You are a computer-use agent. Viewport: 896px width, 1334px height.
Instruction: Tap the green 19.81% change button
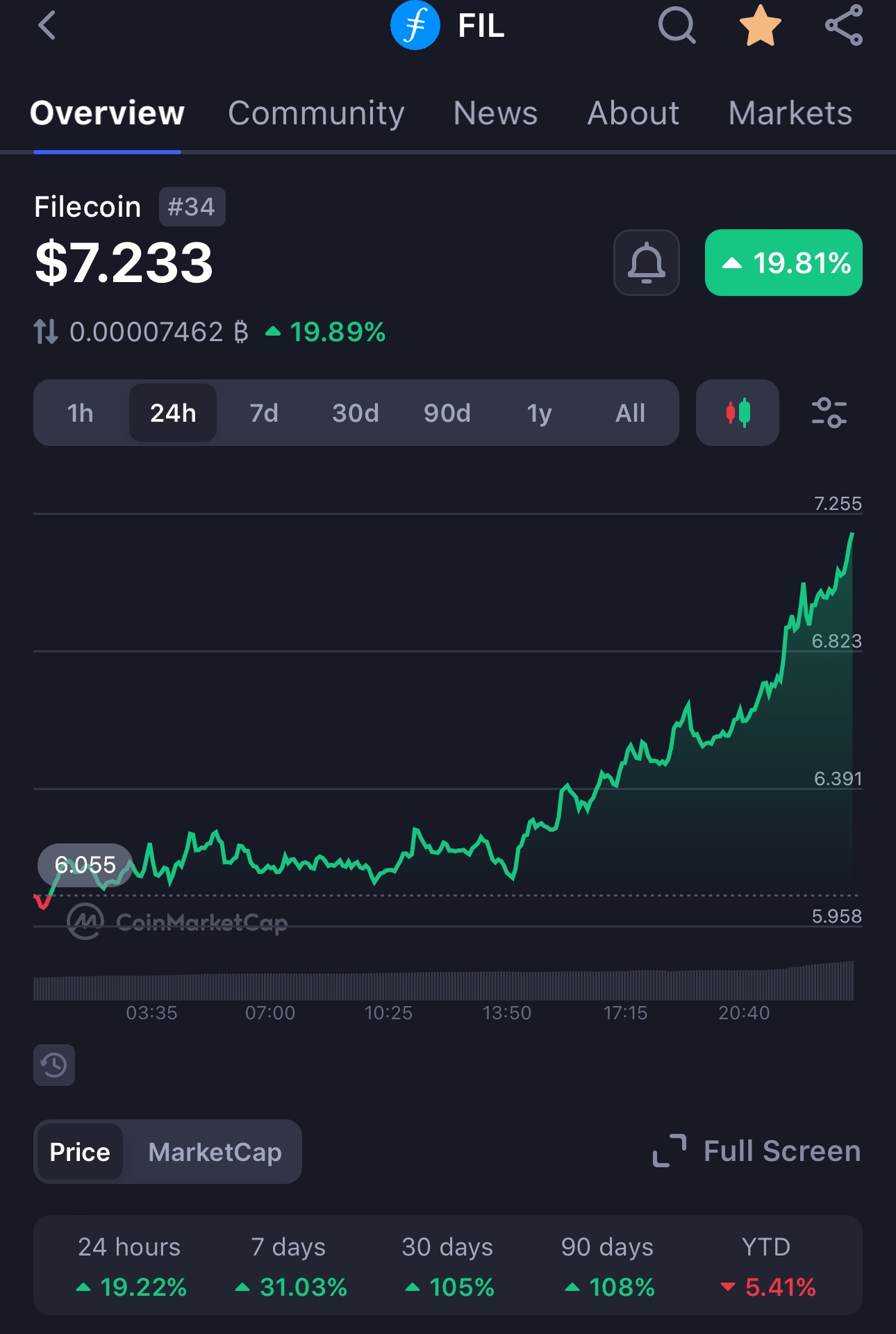point(783,263)
